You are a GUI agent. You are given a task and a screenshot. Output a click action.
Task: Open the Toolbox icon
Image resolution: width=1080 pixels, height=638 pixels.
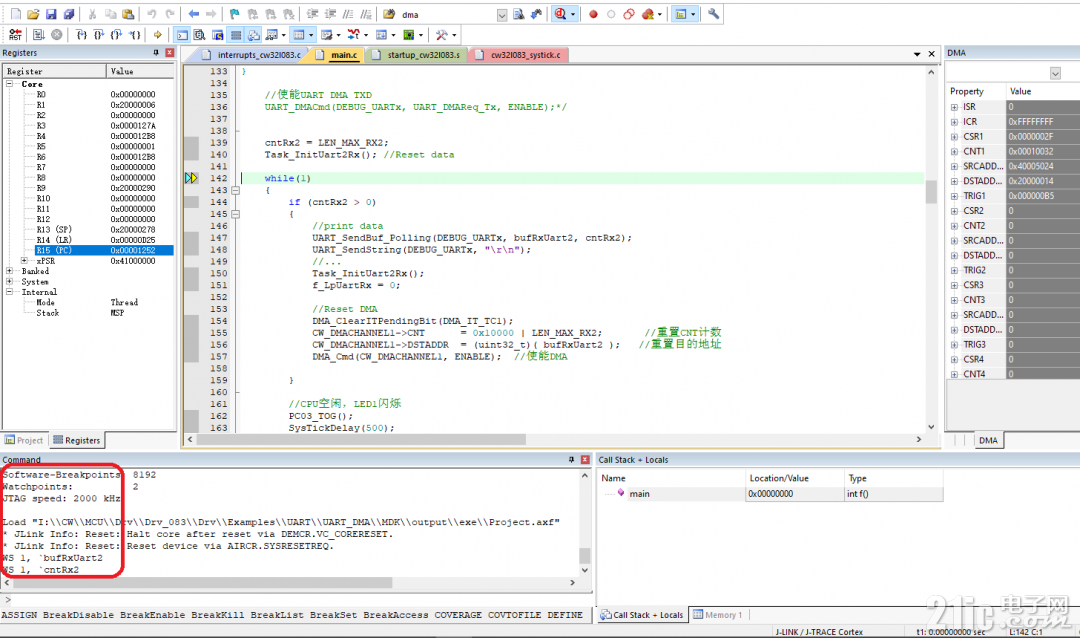pyautogui.click(x=442, y=34)
